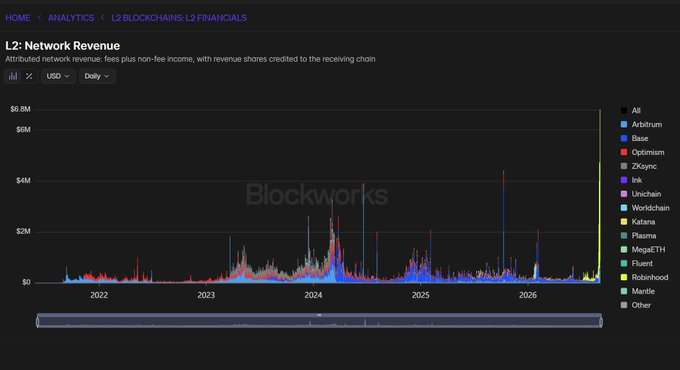Toggle Worldchain legend entry
Image resolution: width=680 pixels, height=370 pixels.
pos(645,208)
